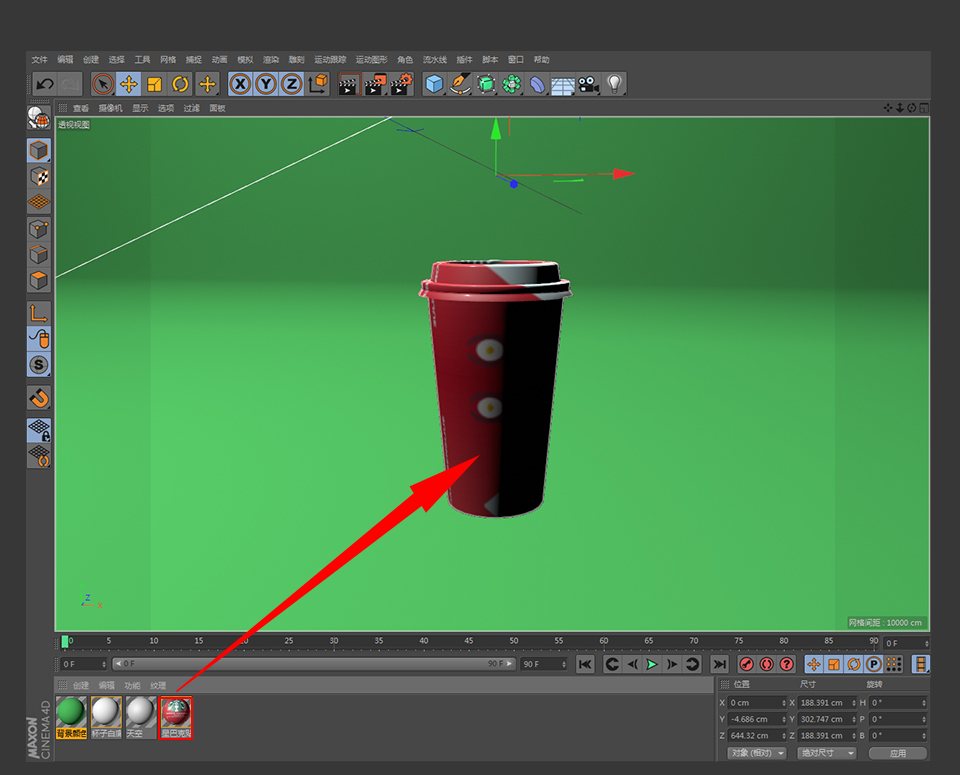The image size is (960, 775).
Task: Click the Scale tool icon
Action: [x=155, y=85]
